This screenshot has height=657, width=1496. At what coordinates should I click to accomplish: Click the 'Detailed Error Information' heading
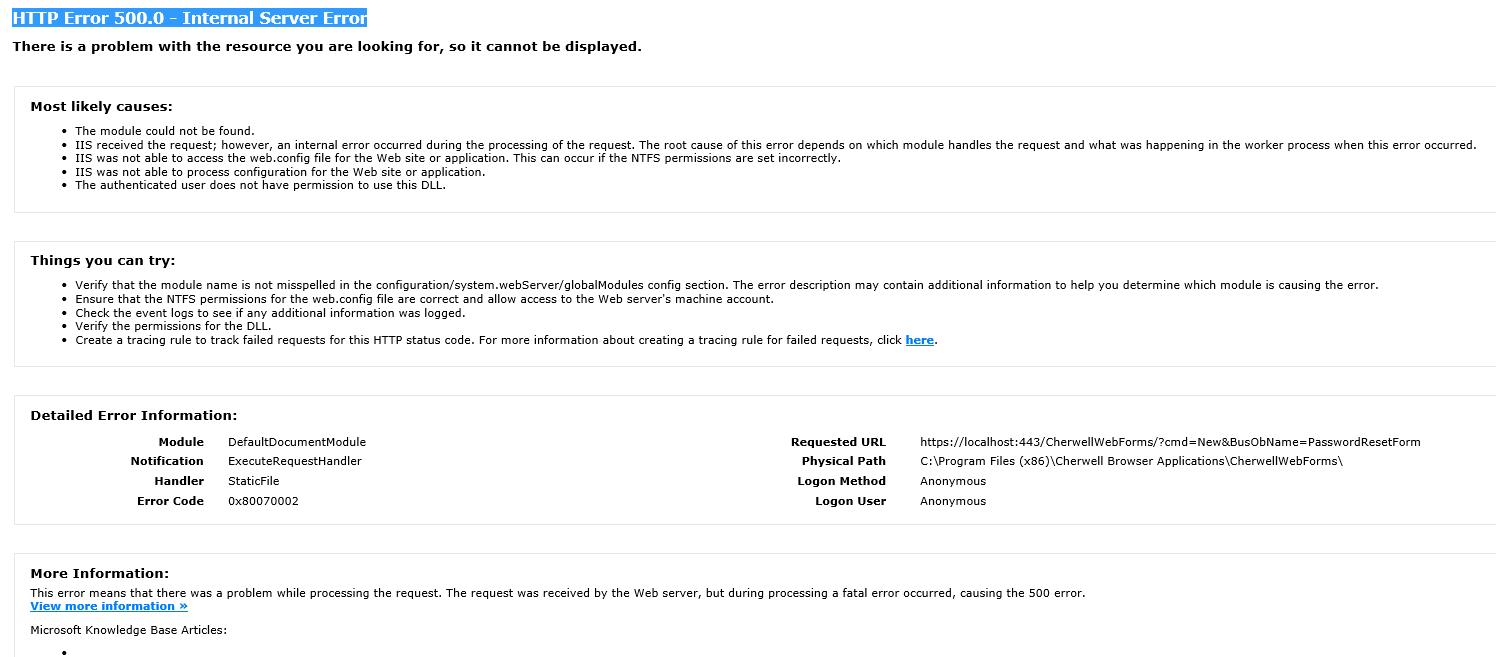click(134, 416)
